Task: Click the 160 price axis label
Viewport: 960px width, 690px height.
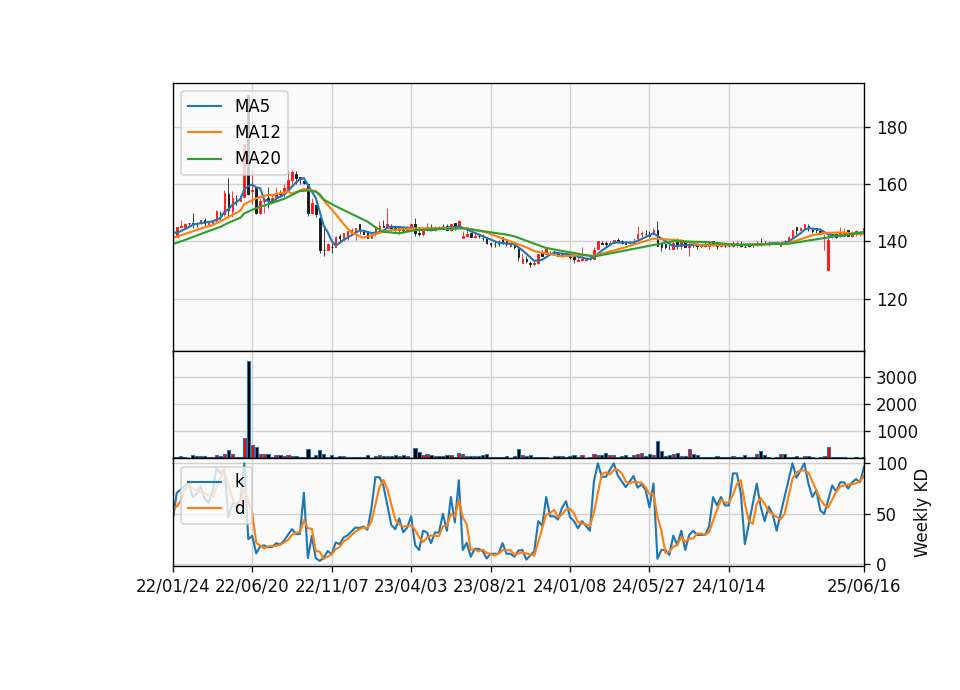Action: pyautogui.click(x=892, y=185)
